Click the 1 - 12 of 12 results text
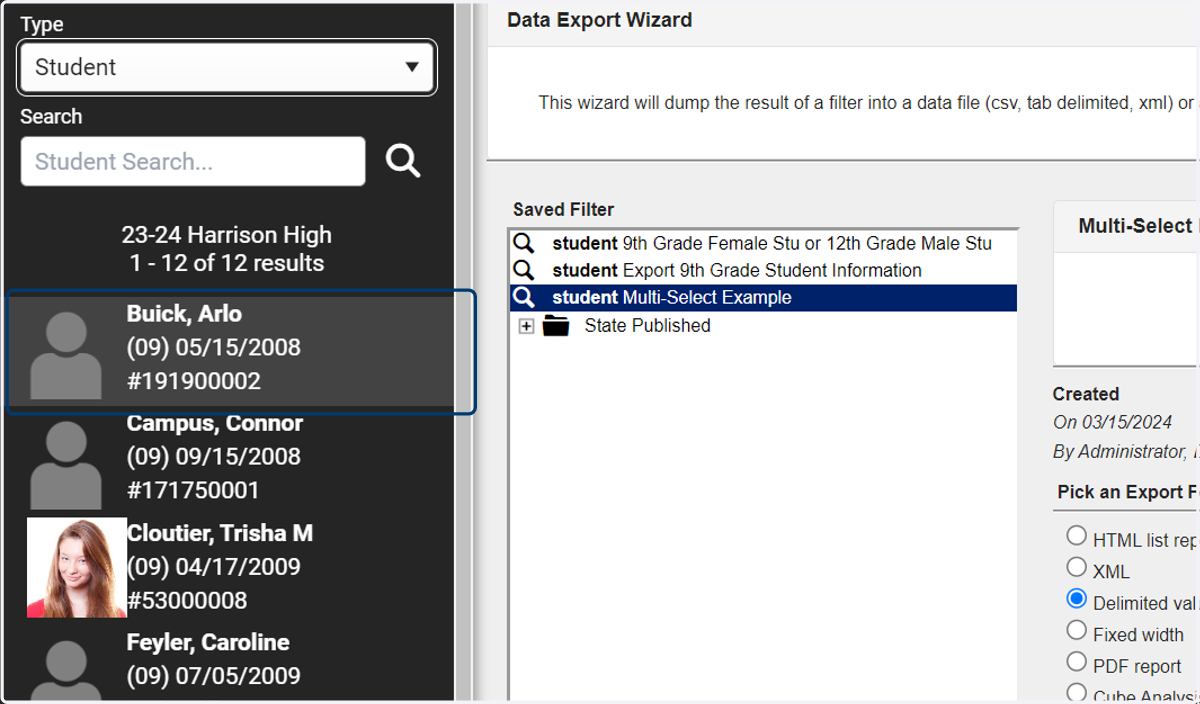The height and width of the screenshot is (704, 1200). click(227, 264)
